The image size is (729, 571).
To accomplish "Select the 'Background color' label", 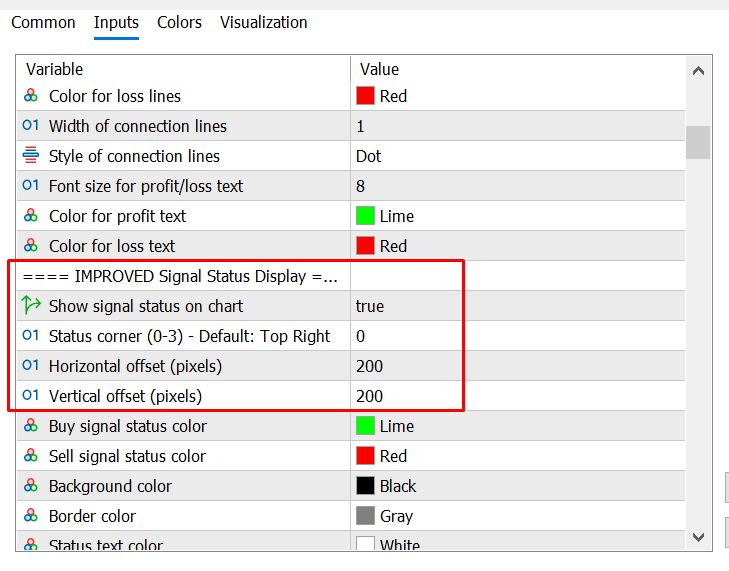I will click(110, 486).
